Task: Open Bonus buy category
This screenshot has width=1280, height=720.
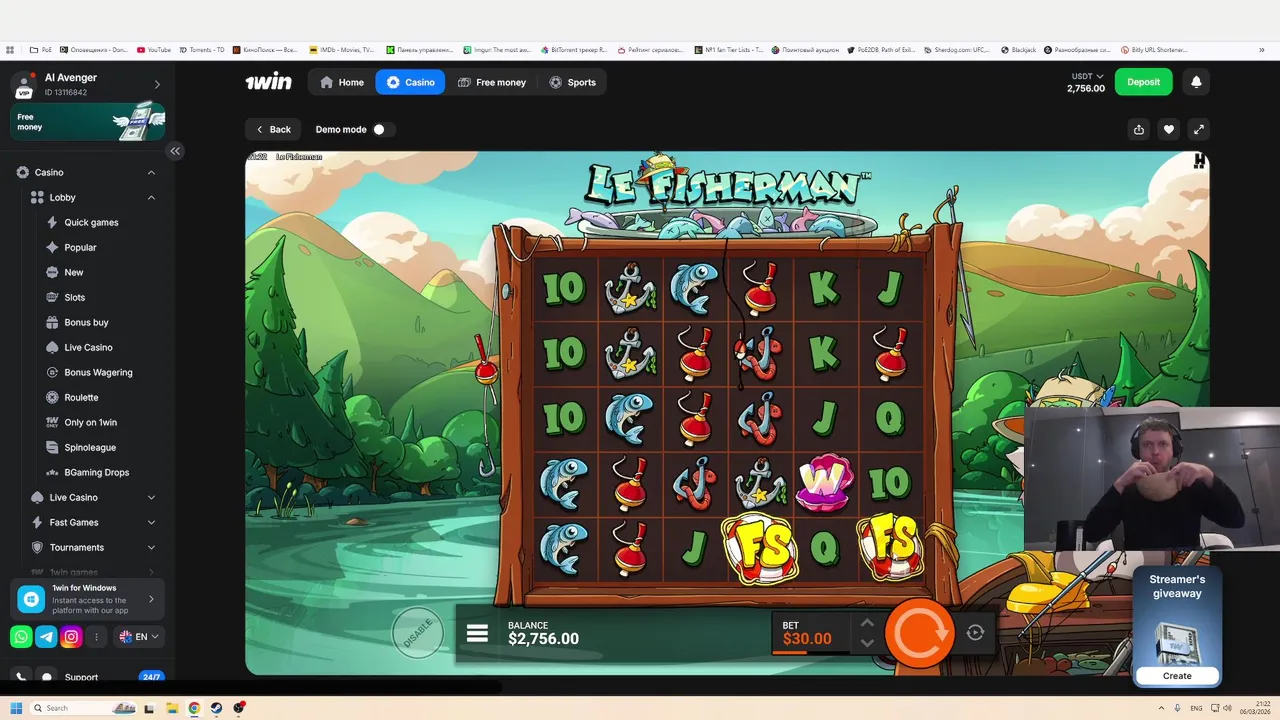Action: [x=86, y=322]
